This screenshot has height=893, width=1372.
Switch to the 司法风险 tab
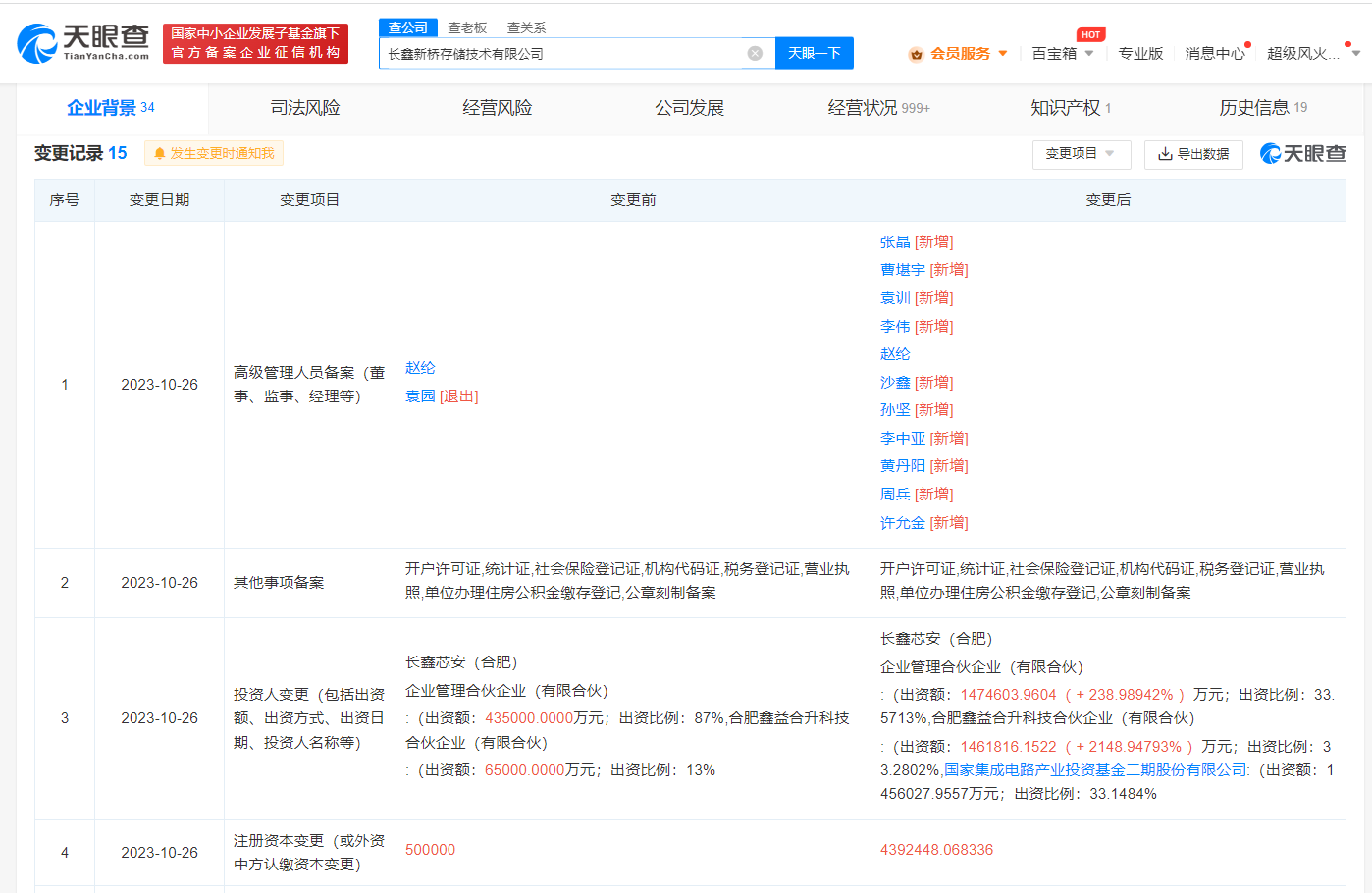pyautogui.click(x=305, y=108)
